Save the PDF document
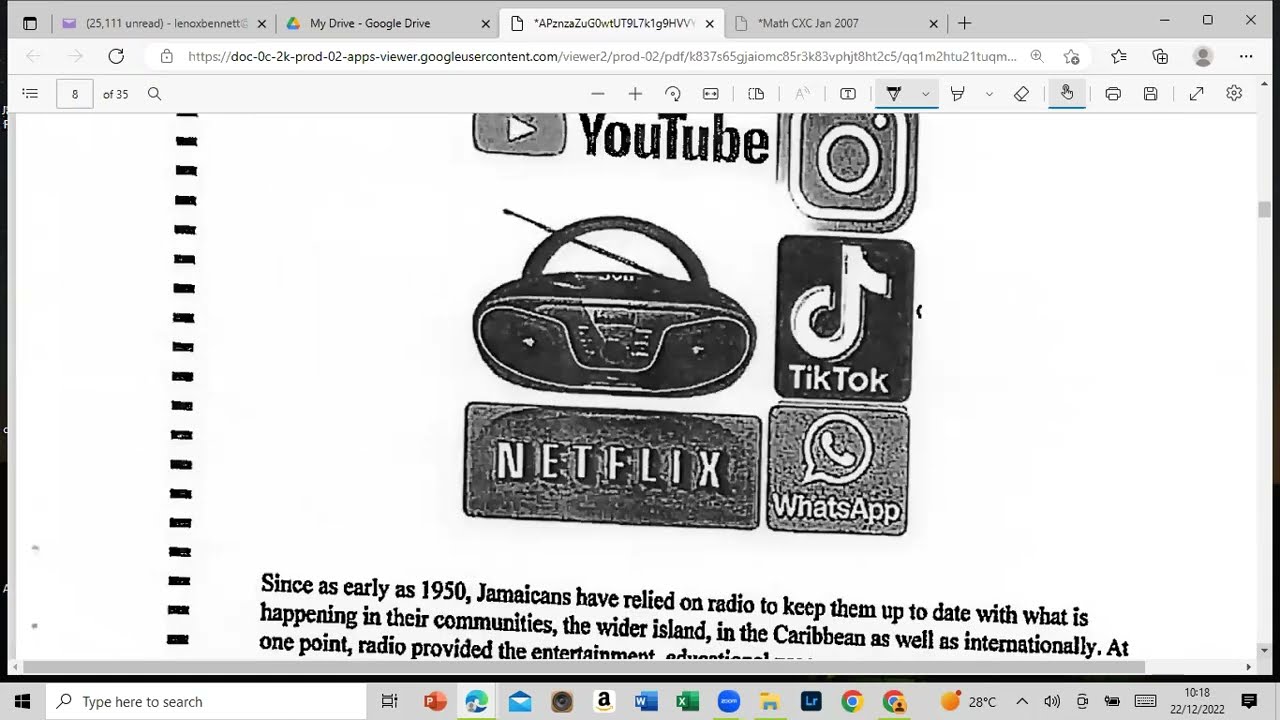The width and height of the screenshot is (1280, 720). click(1151, 94)
